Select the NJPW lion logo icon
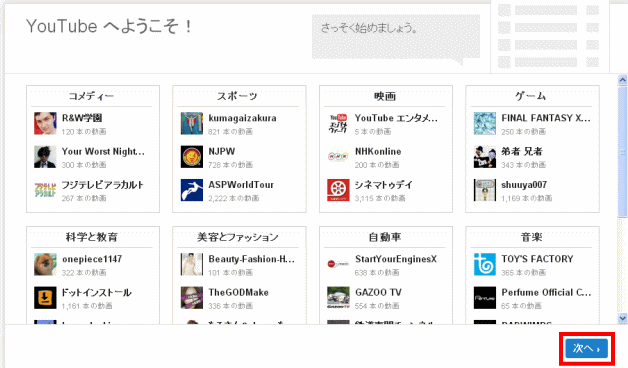Screen dimensions: 628x368 click(x=191, y=157)
